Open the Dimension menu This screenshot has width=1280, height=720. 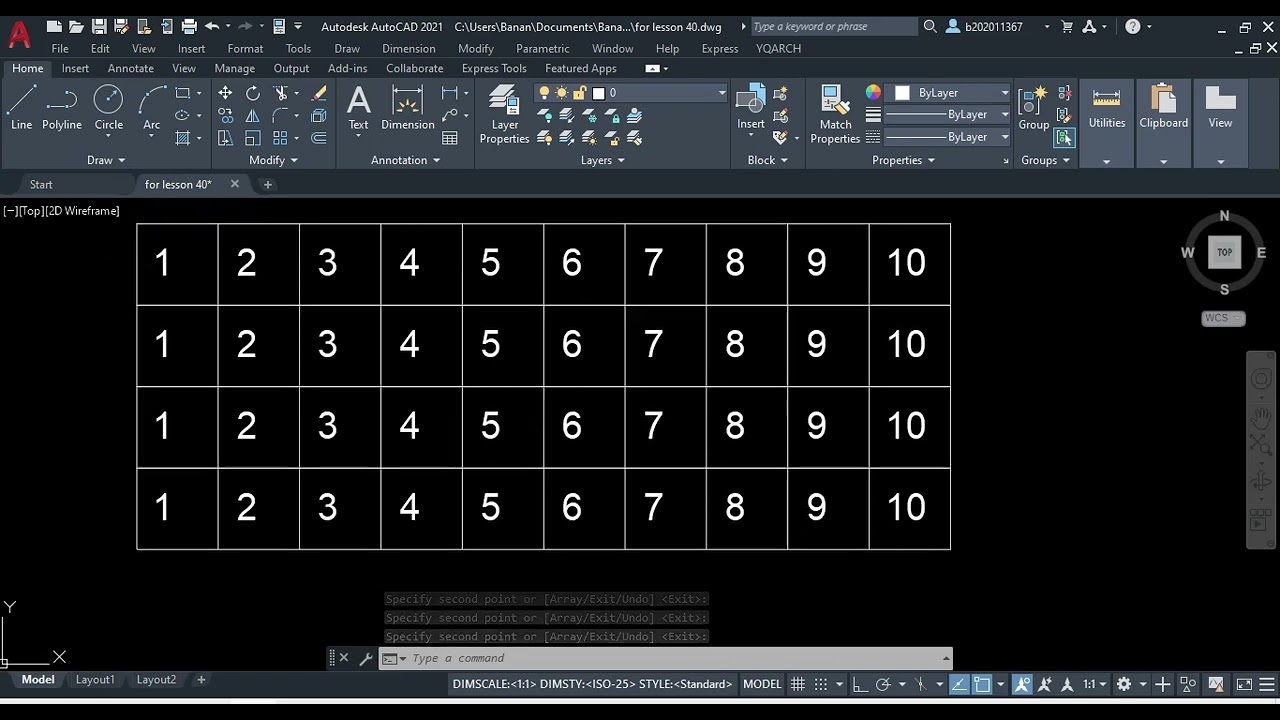(408, 48)
